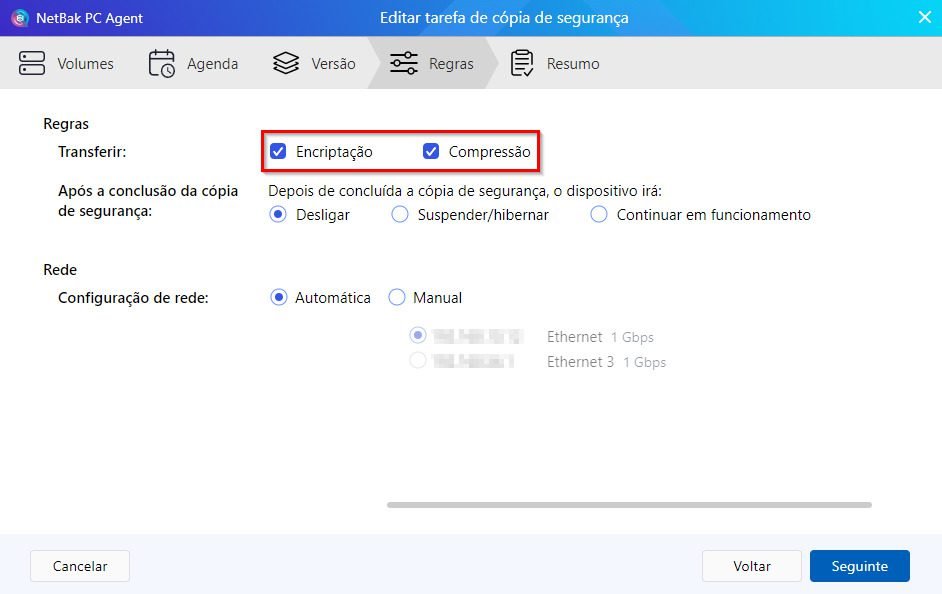Switch network configuration to Manual

(397, 297)
